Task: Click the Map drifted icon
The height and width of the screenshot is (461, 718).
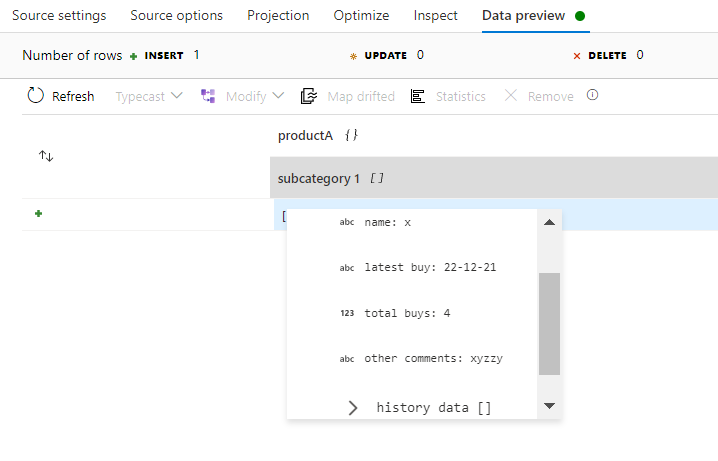Action: 309,96
